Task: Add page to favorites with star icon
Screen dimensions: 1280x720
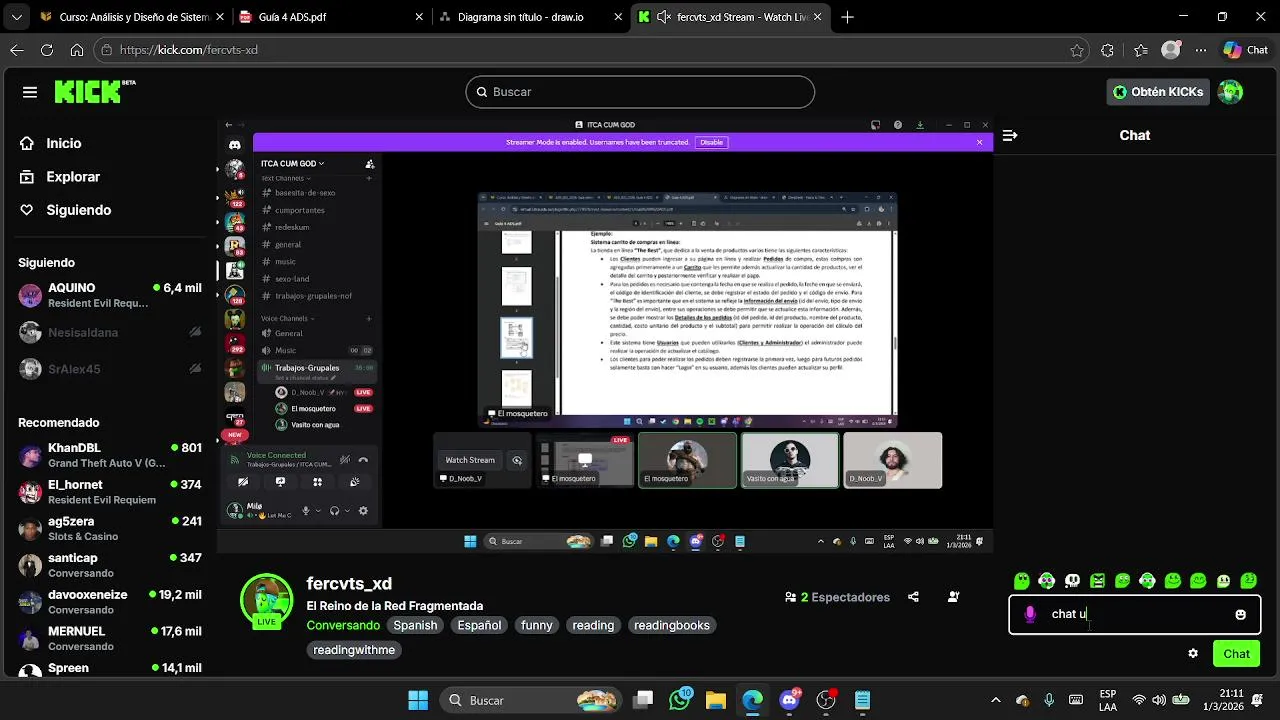Action: tap(1077, 50)
